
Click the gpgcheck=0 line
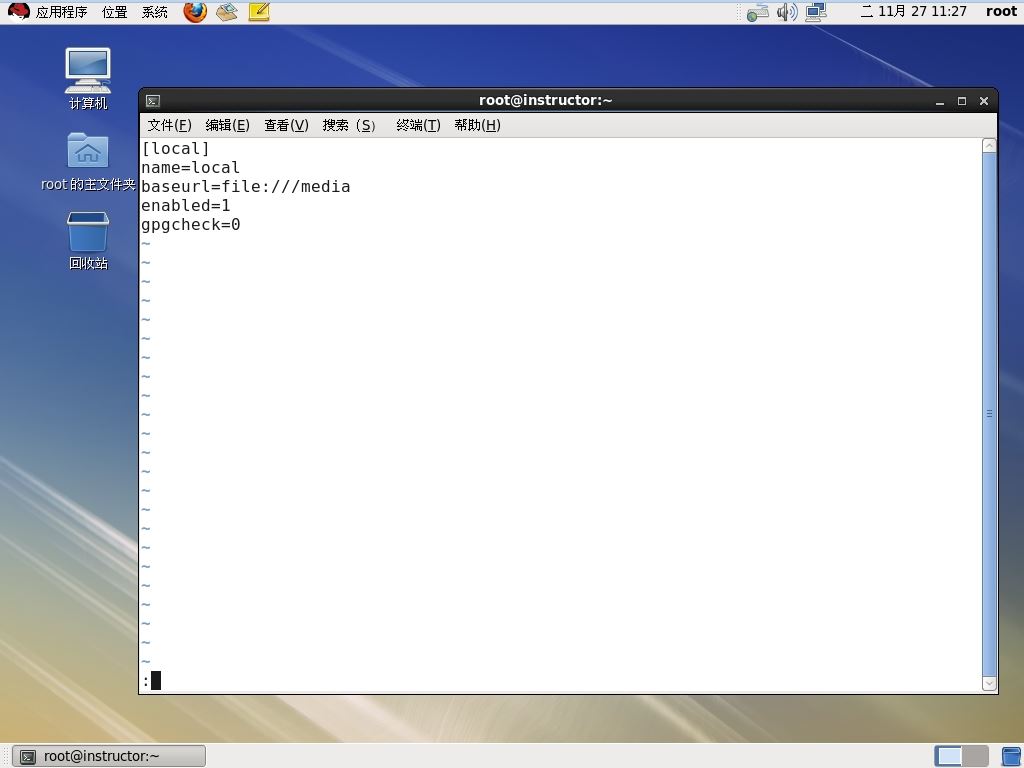click(191, 225)
